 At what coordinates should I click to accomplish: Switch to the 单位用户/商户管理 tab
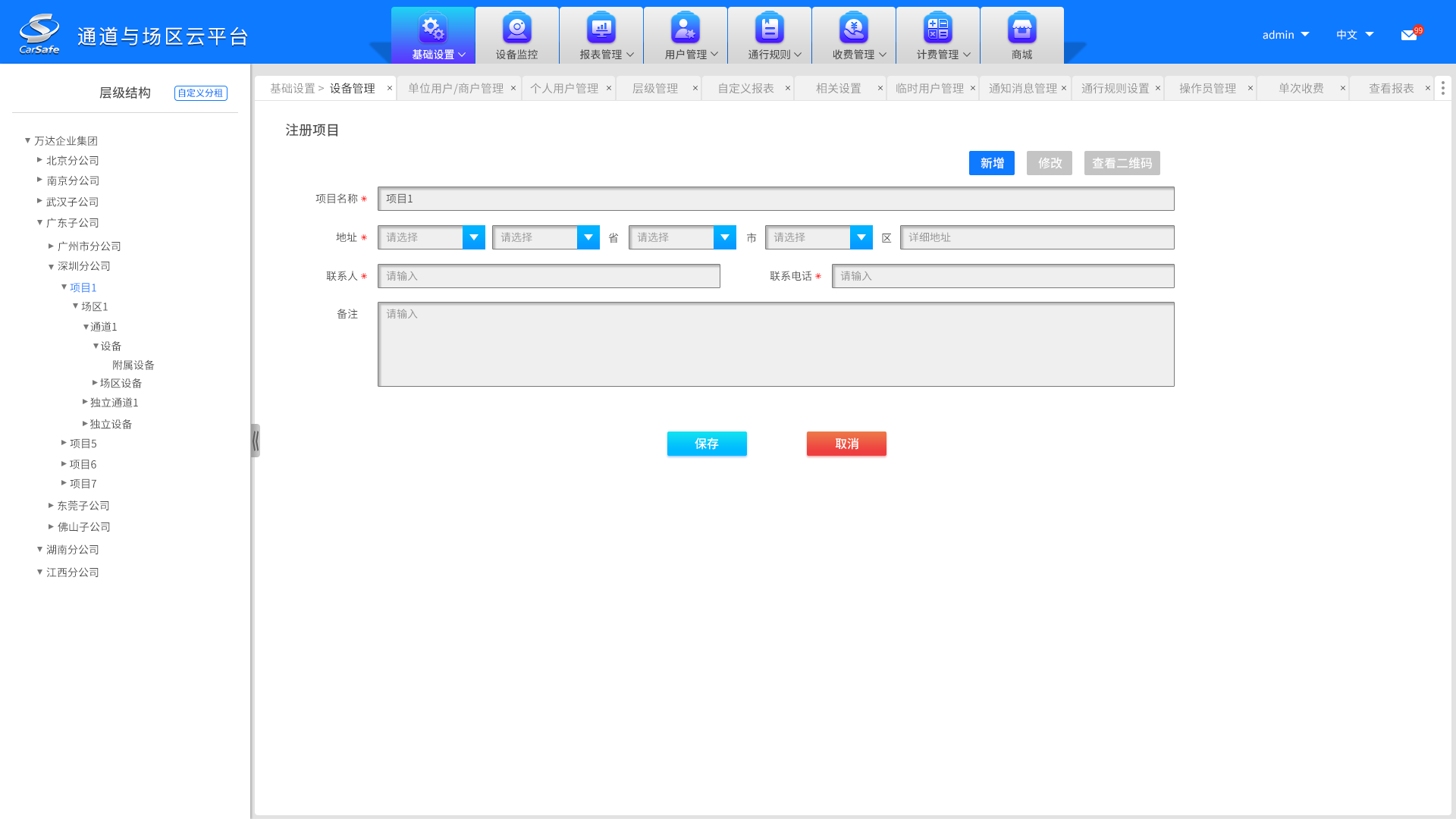pyautogui.click(x=456, y=89)
